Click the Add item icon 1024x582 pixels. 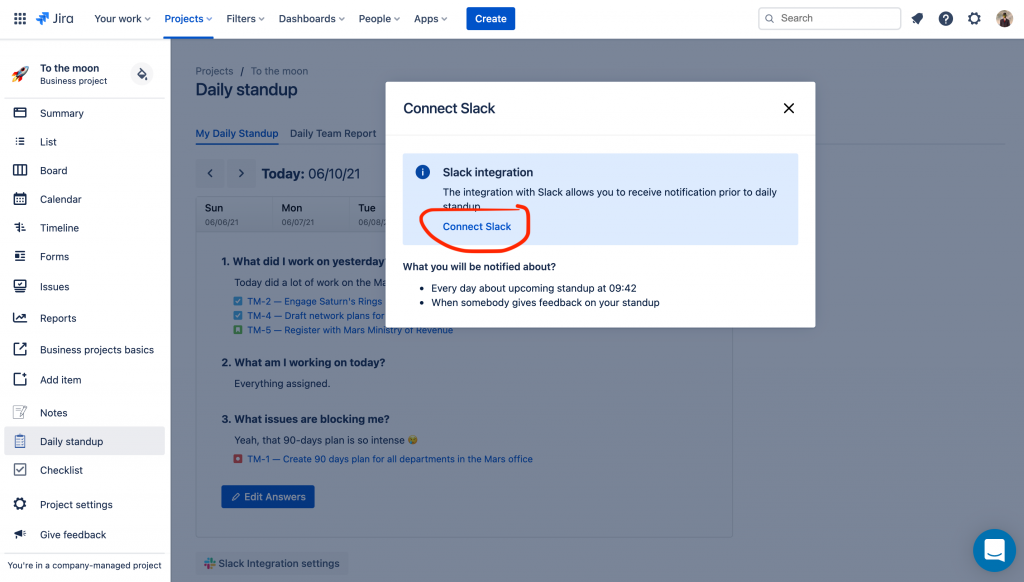(x=20, y=380)
